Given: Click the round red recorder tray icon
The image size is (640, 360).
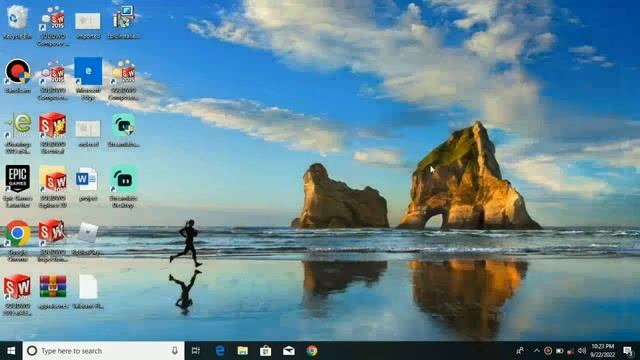Looking at the screenshot, I should click(x=548, y=351).
